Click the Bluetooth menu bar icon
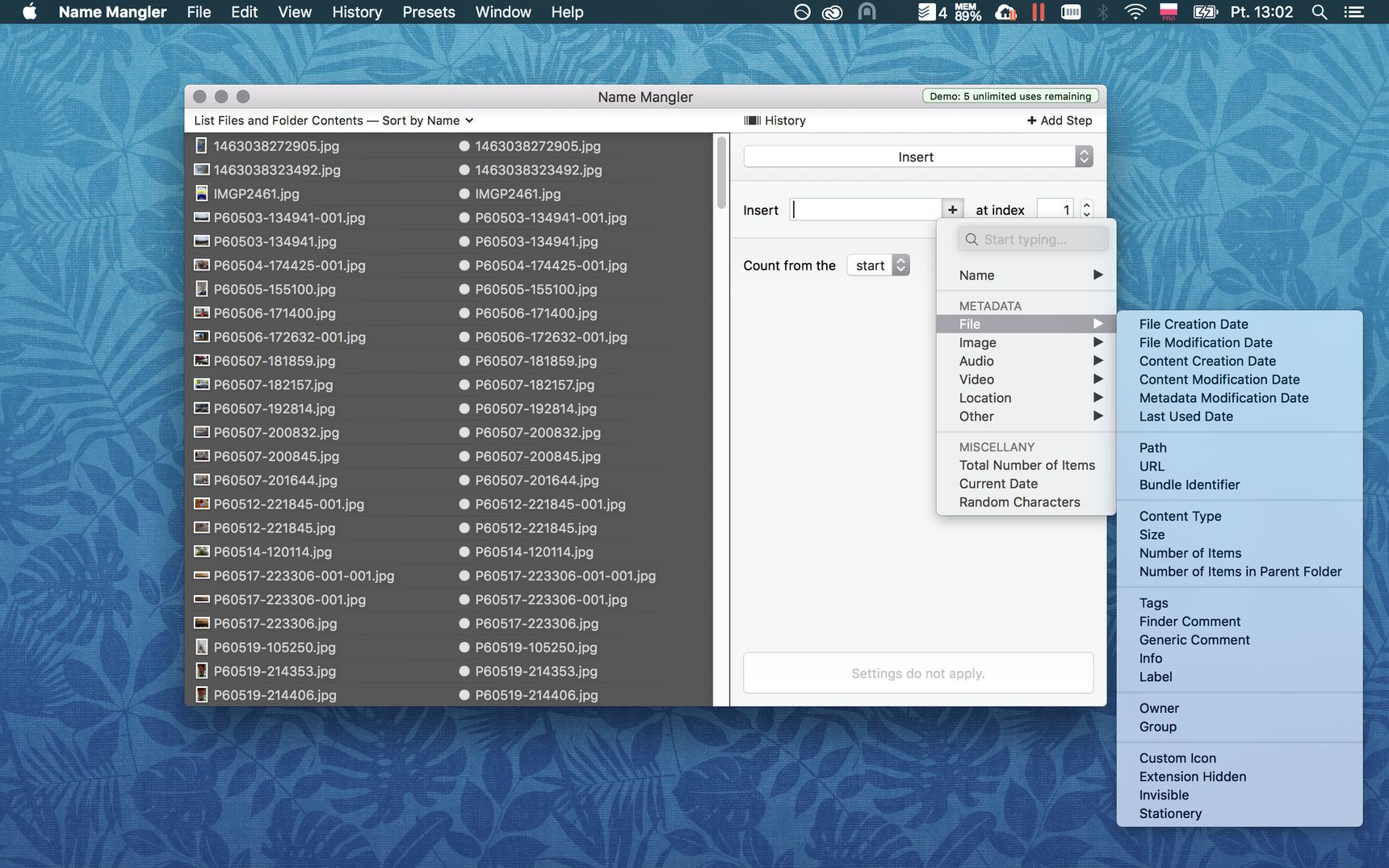 coord(1103,11)
